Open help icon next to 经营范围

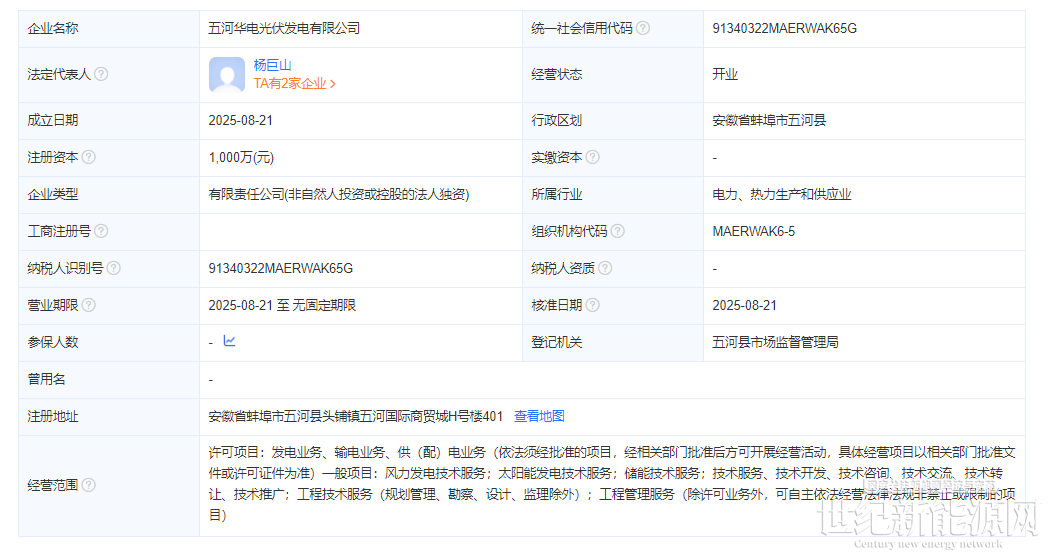[x=89, y=485]
